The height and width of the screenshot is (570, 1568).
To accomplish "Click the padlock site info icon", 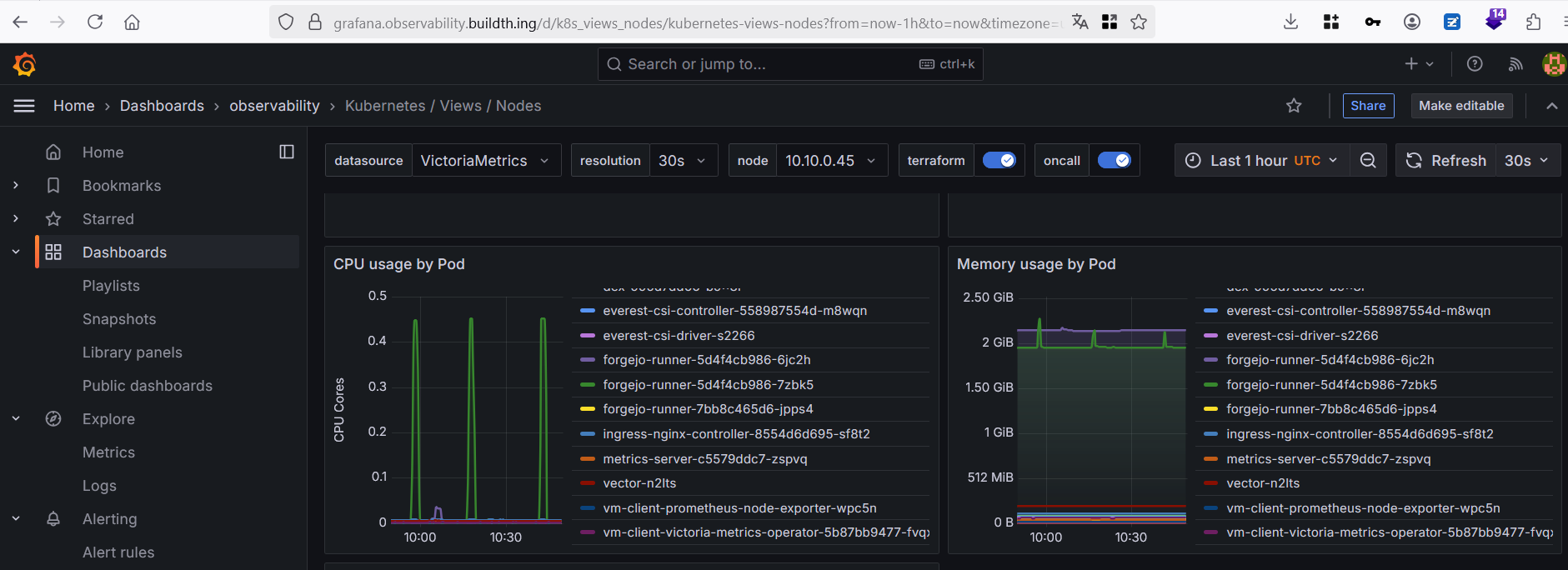I will (x=315, y=22).
